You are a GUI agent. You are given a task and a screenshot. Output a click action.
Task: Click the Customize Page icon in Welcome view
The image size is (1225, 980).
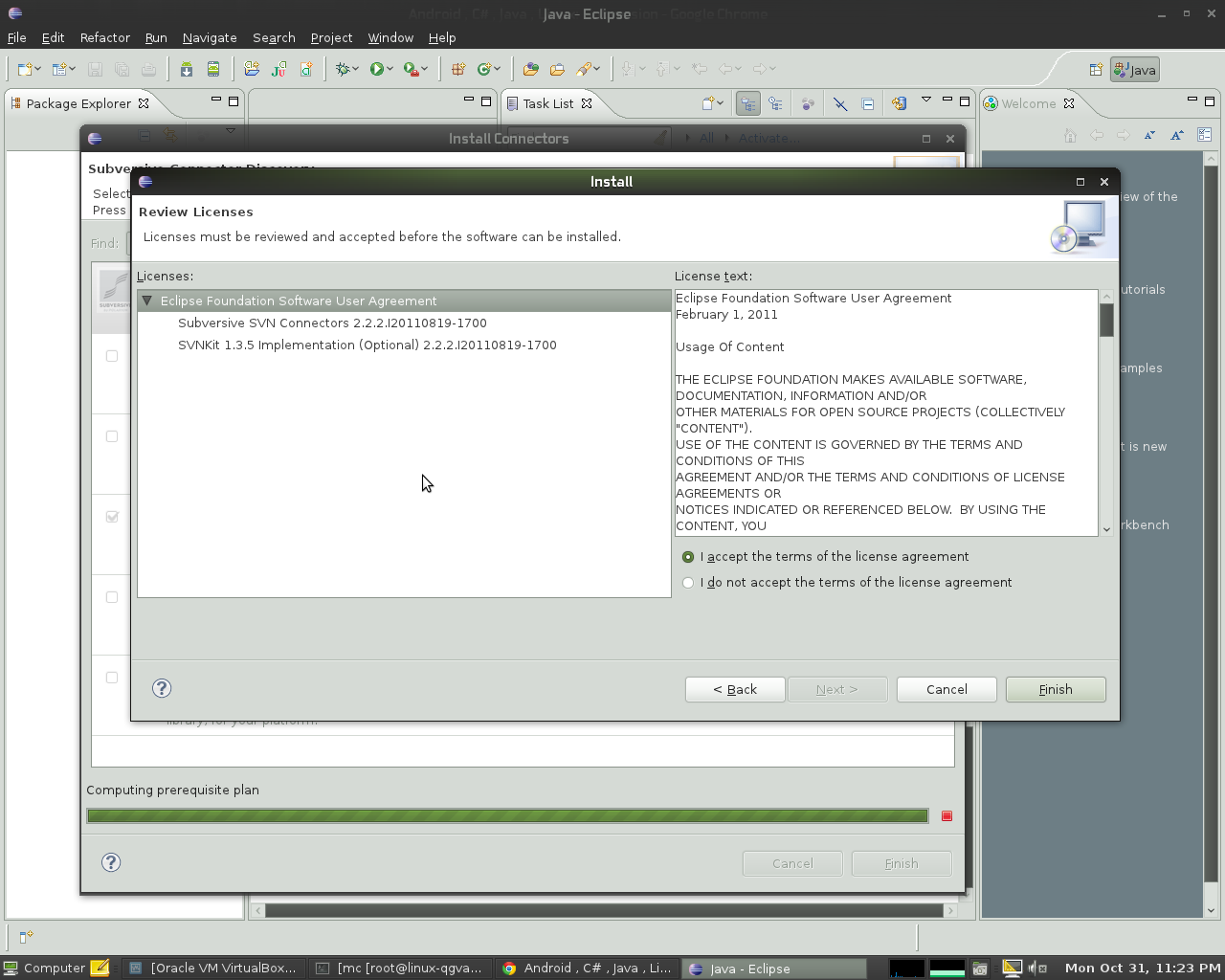point(1204,135)
